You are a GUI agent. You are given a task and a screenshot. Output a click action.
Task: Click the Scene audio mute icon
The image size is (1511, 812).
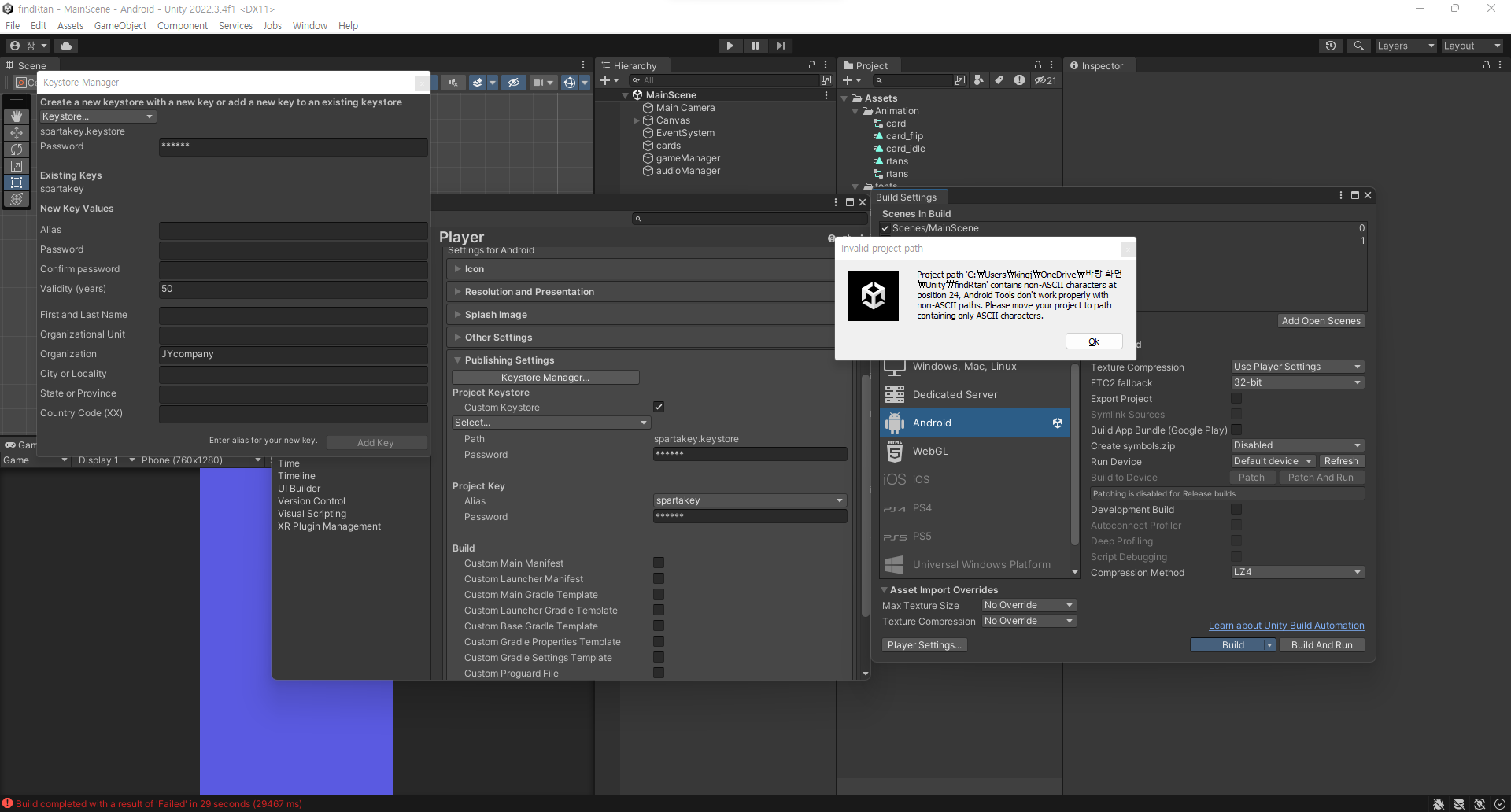click(453, 82)
